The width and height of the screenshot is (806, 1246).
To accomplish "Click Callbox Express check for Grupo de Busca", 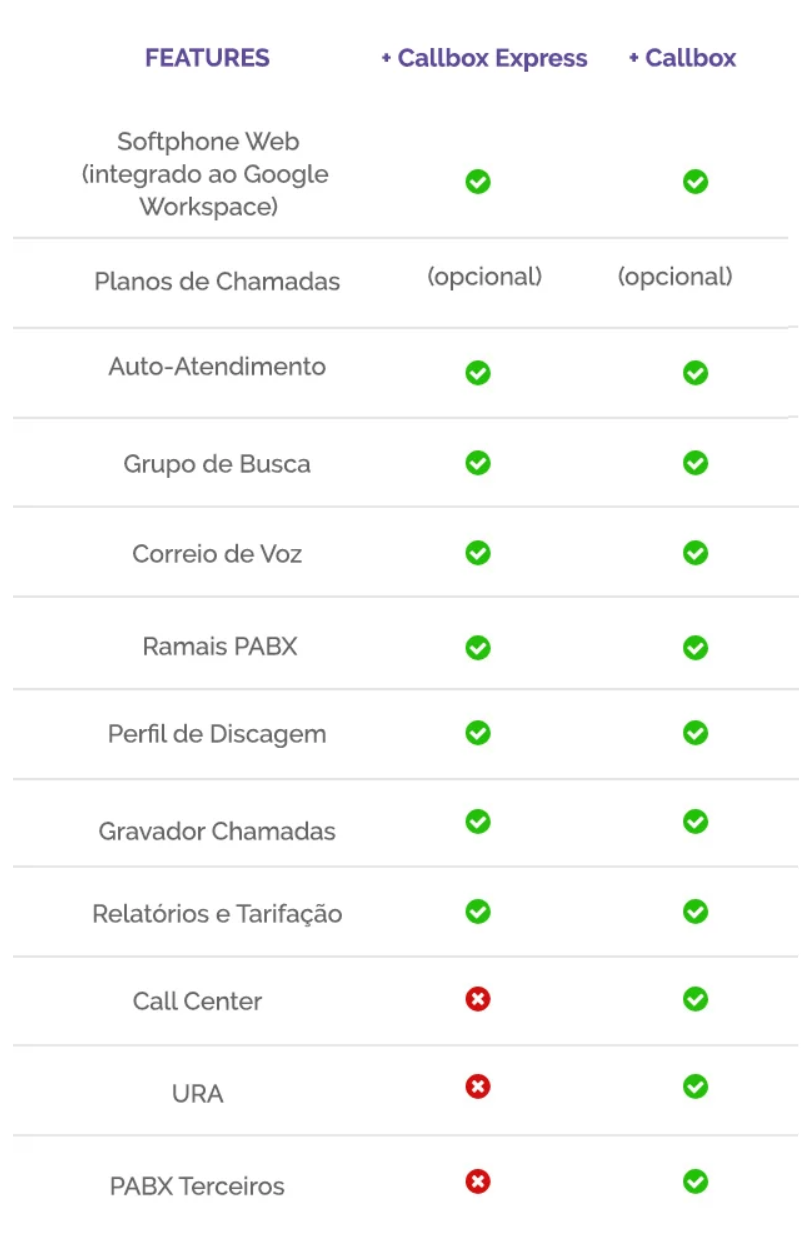I will point(478,463).
